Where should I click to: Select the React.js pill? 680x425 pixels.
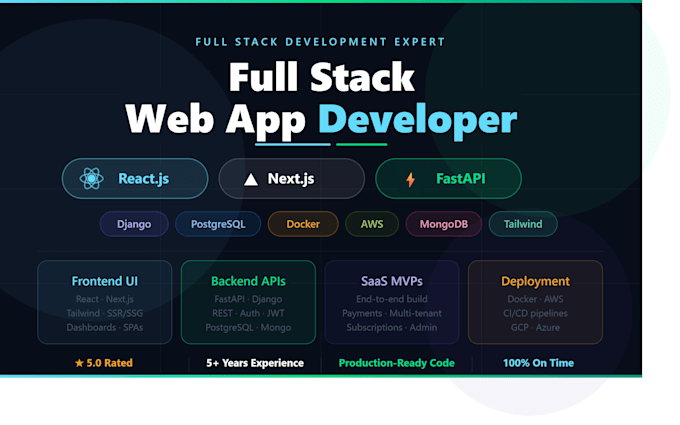(x=135, y=178)
